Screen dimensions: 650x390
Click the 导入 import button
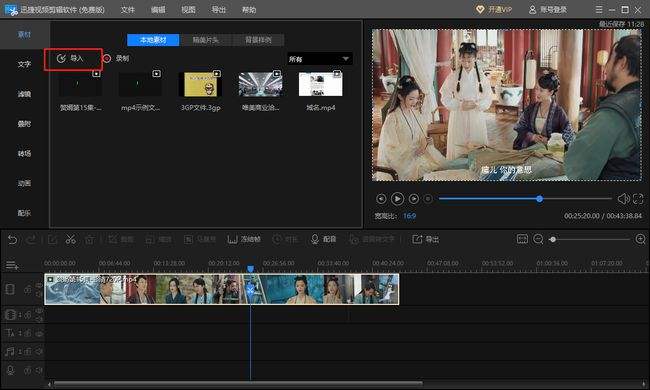(x=70, y=58)
